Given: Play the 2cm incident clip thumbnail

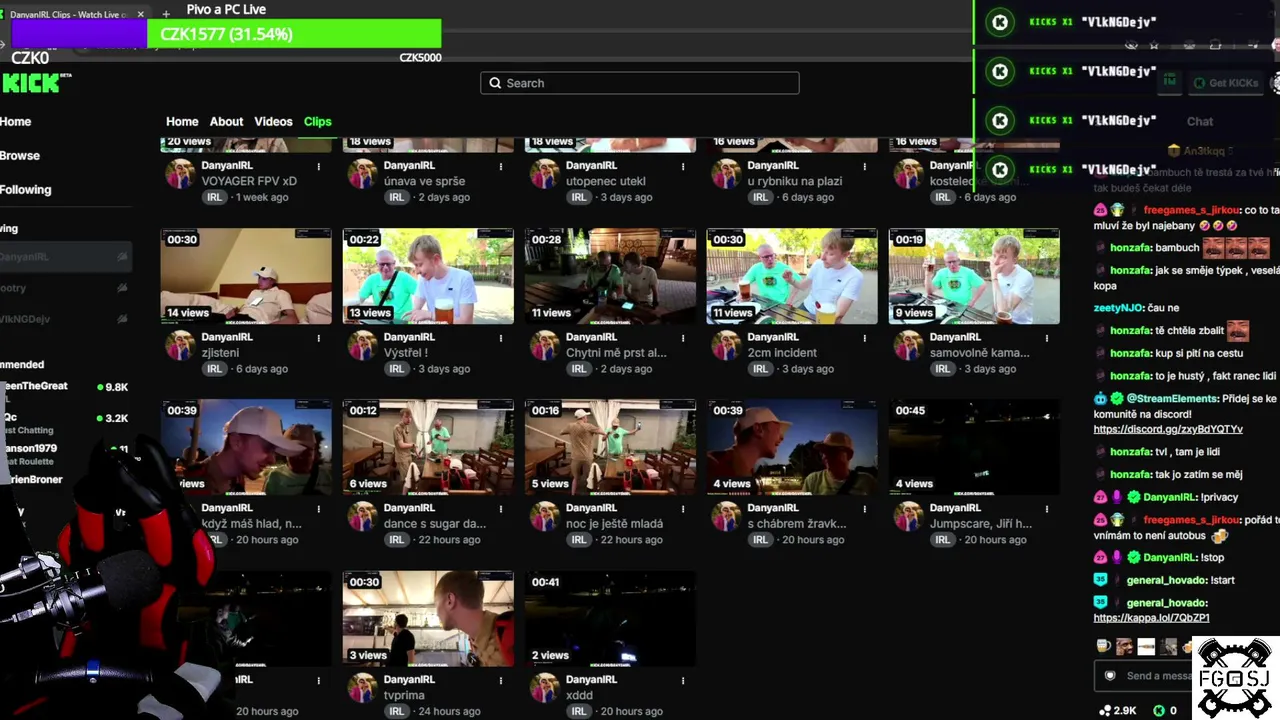Looking at the screenshot, I should [792, 276].
